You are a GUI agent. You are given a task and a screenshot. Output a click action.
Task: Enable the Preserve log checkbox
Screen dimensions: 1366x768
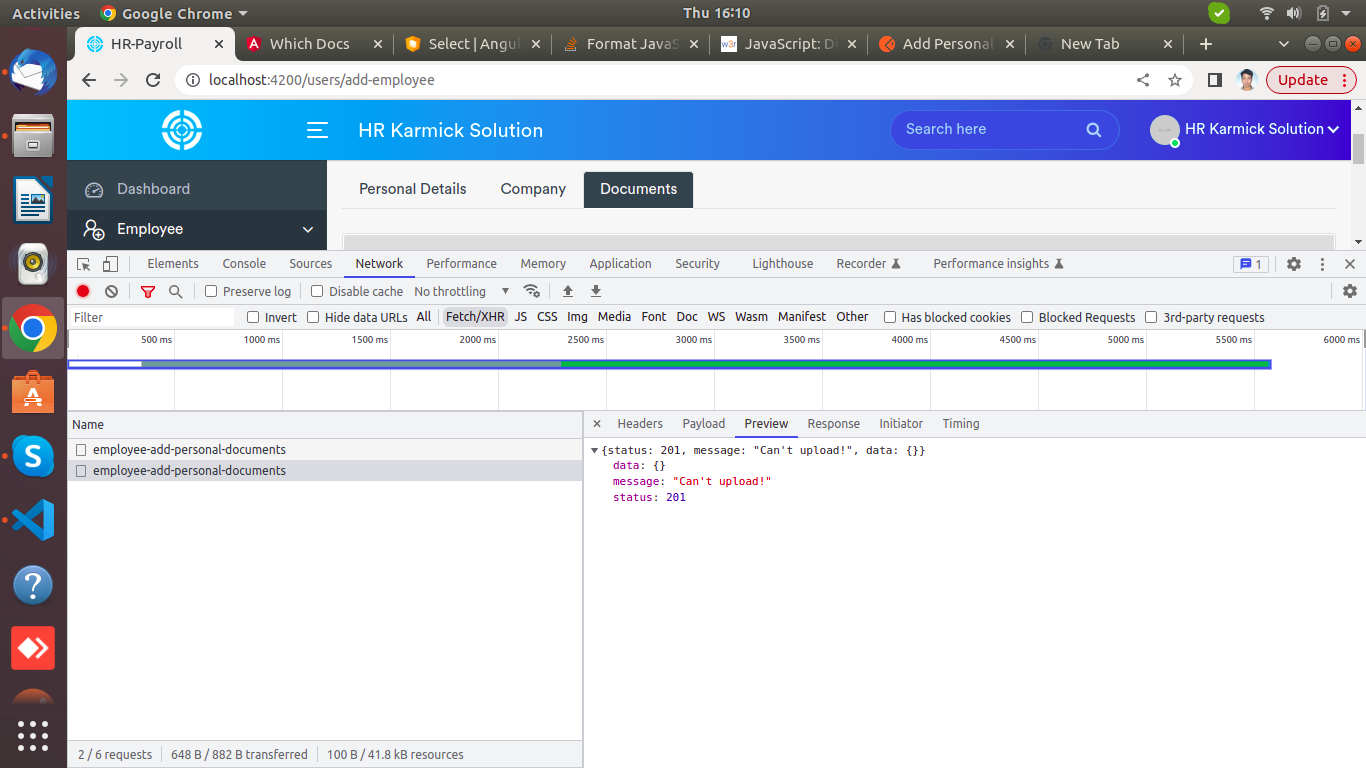[211, 291]
